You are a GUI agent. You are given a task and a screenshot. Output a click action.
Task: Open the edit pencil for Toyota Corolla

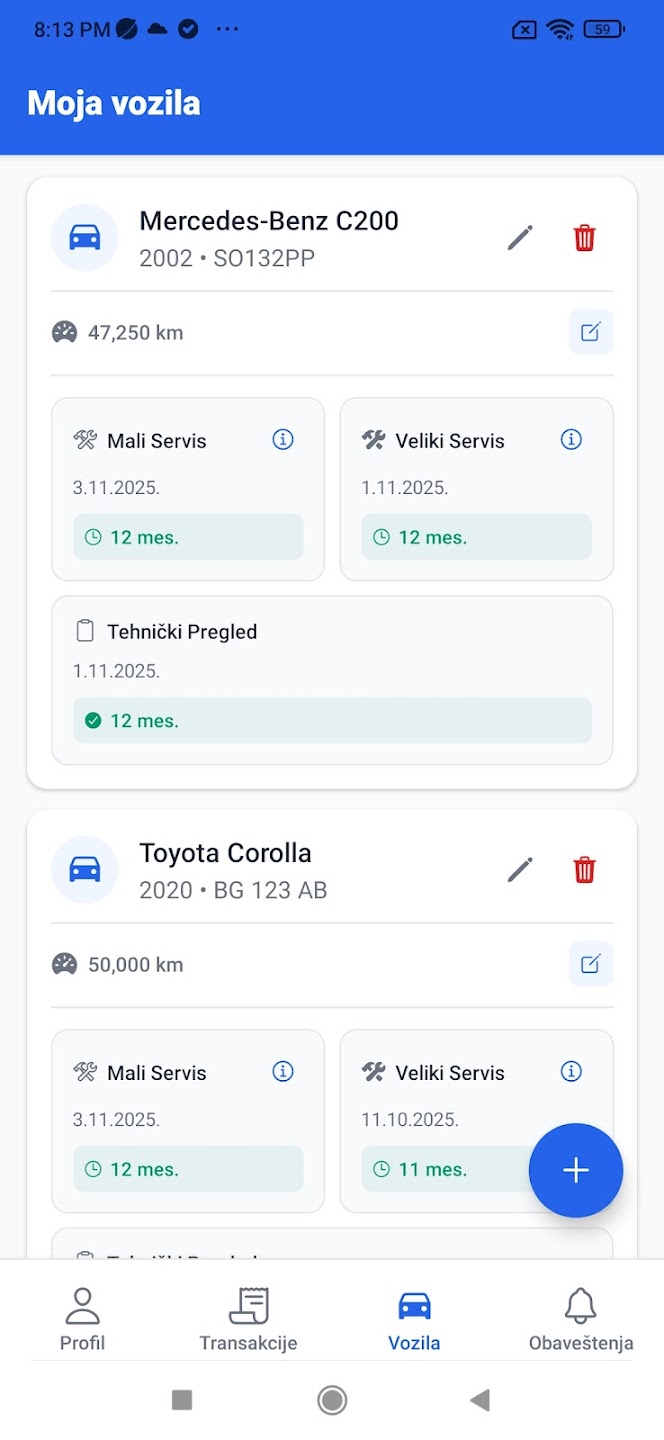pyautogui.click(x=520, y=869)
